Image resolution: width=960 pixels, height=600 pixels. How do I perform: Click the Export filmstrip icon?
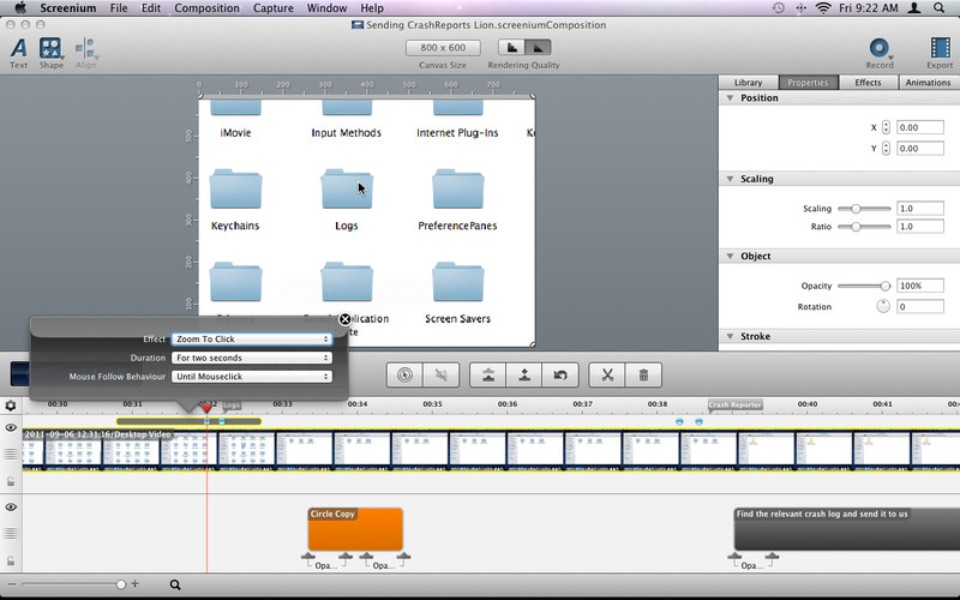(x=940, y=48)
